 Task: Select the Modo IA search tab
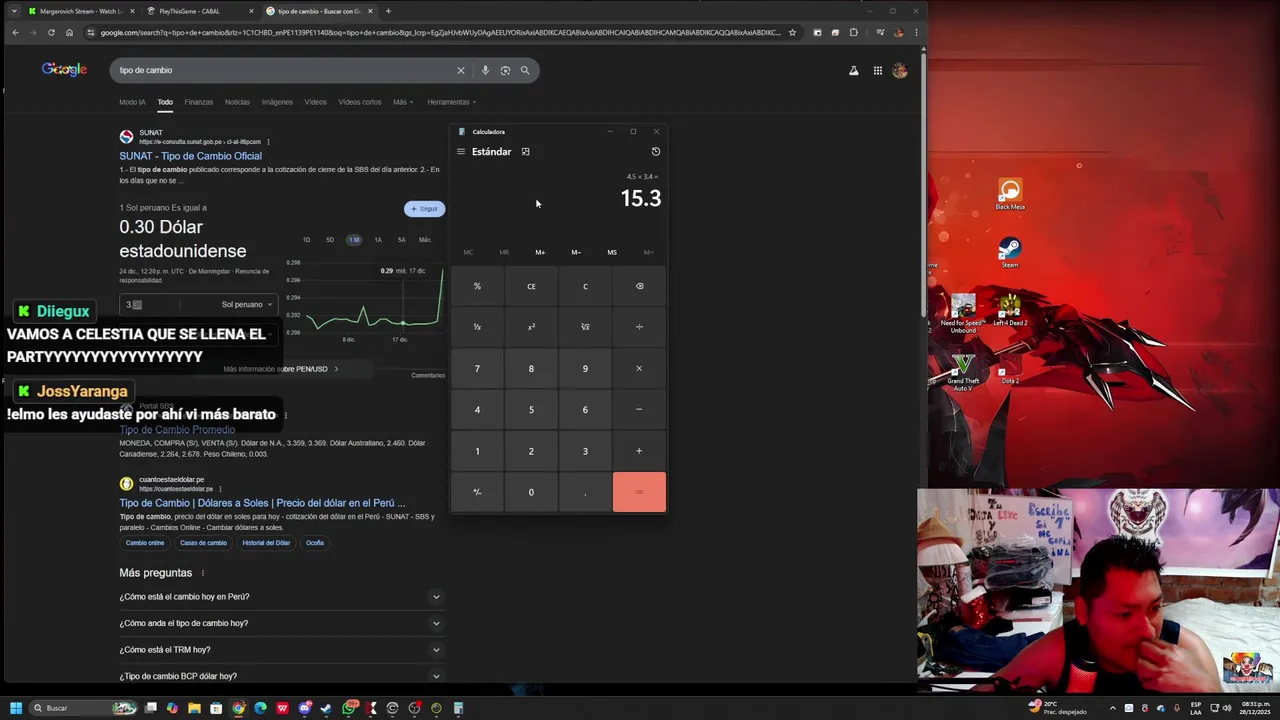click(x=132, y=102)
